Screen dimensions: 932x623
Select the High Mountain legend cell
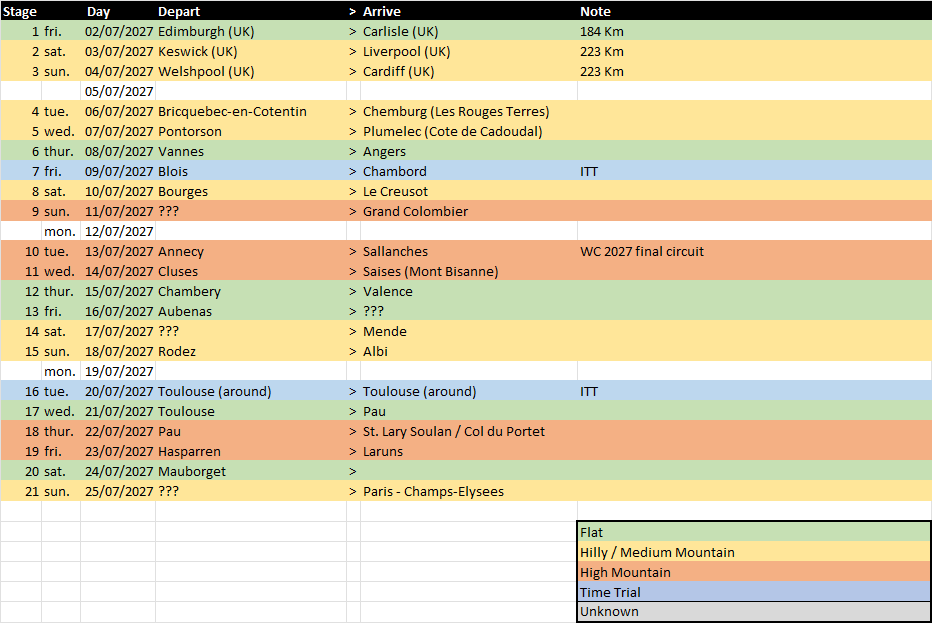click(754, 572)
